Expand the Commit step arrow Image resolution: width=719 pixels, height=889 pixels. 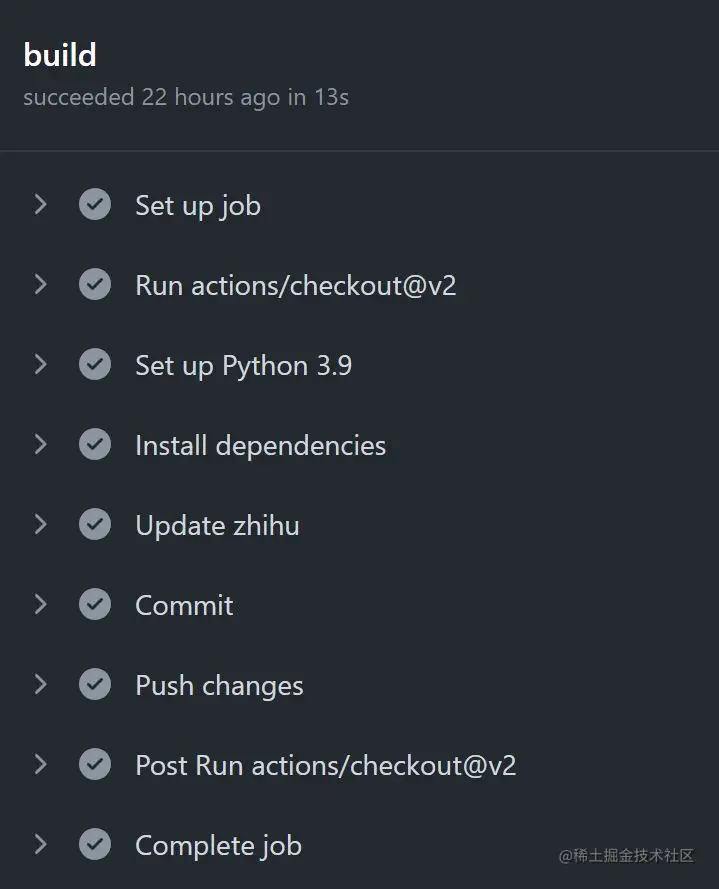click(41, 605)
